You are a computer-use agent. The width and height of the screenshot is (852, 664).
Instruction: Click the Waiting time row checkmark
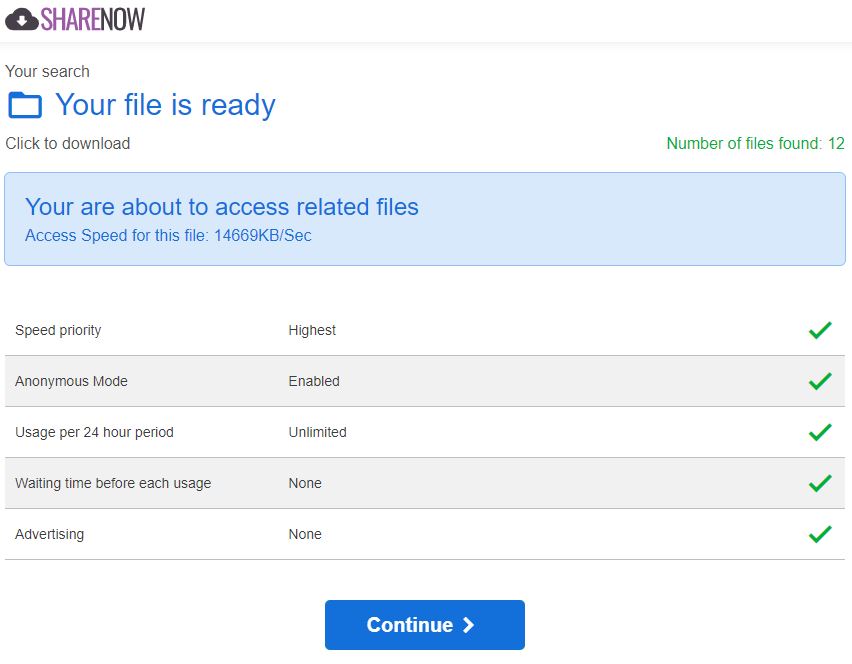pos(819,483)
